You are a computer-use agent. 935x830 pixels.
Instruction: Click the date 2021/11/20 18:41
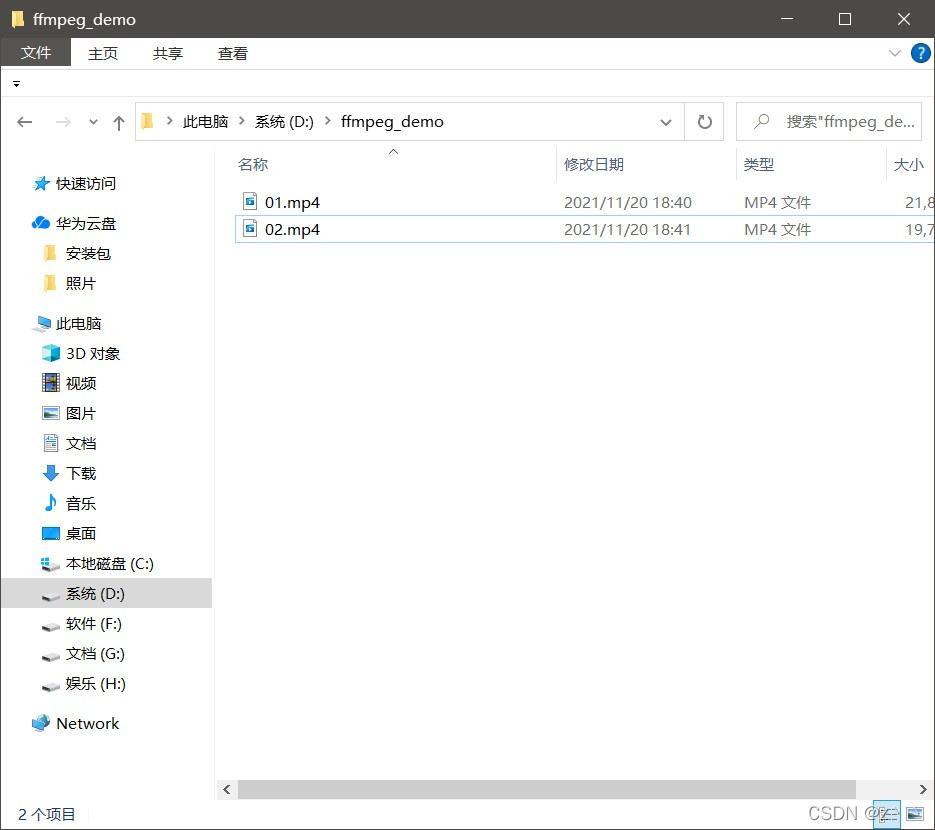[x=627, y=230]
